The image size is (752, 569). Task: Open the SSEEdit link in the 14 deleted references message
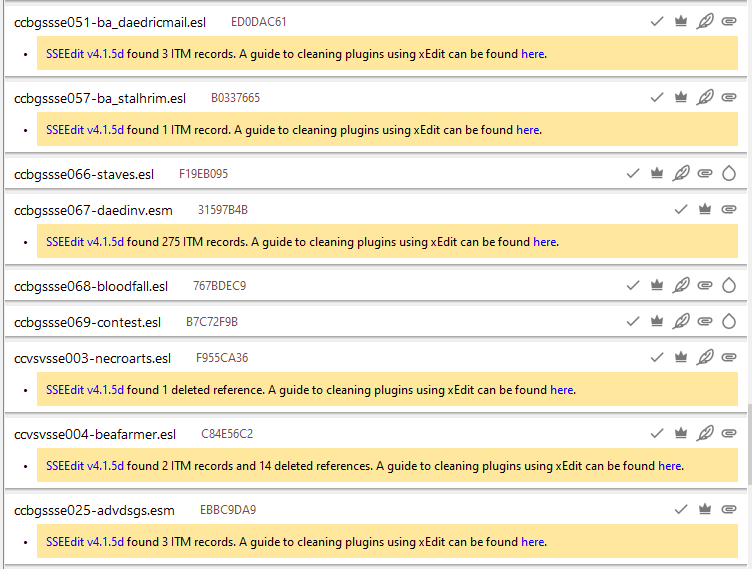click(x=85, y=466)
